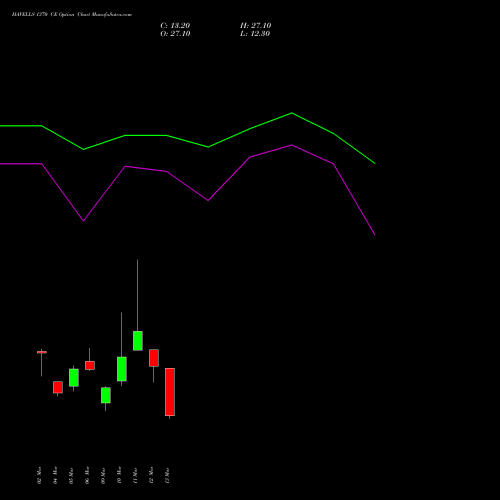Click the HAVELLS CE Option Chart title
Viewport: 500px width, 500px height.
pyautogui.click(x=72, y=15)
